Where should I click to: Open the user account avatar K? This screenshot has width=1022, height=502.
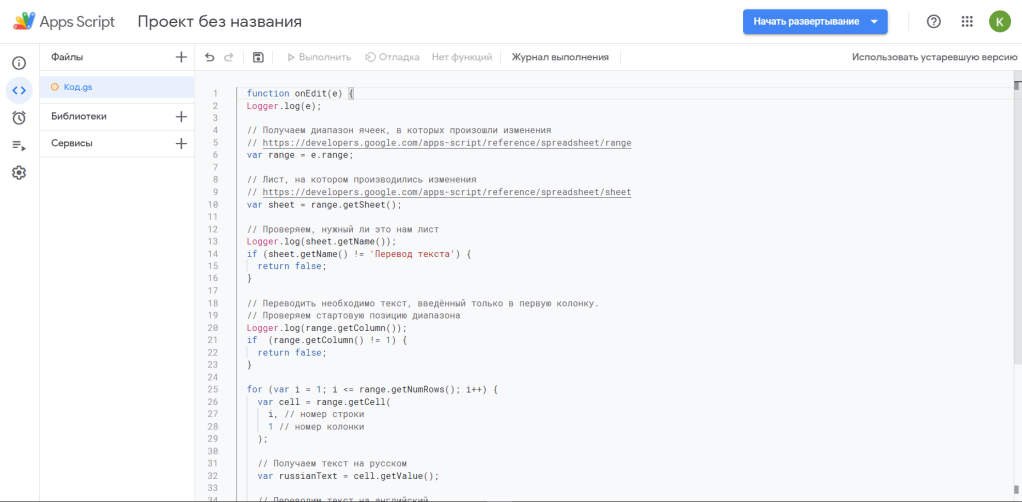(999, 22)
